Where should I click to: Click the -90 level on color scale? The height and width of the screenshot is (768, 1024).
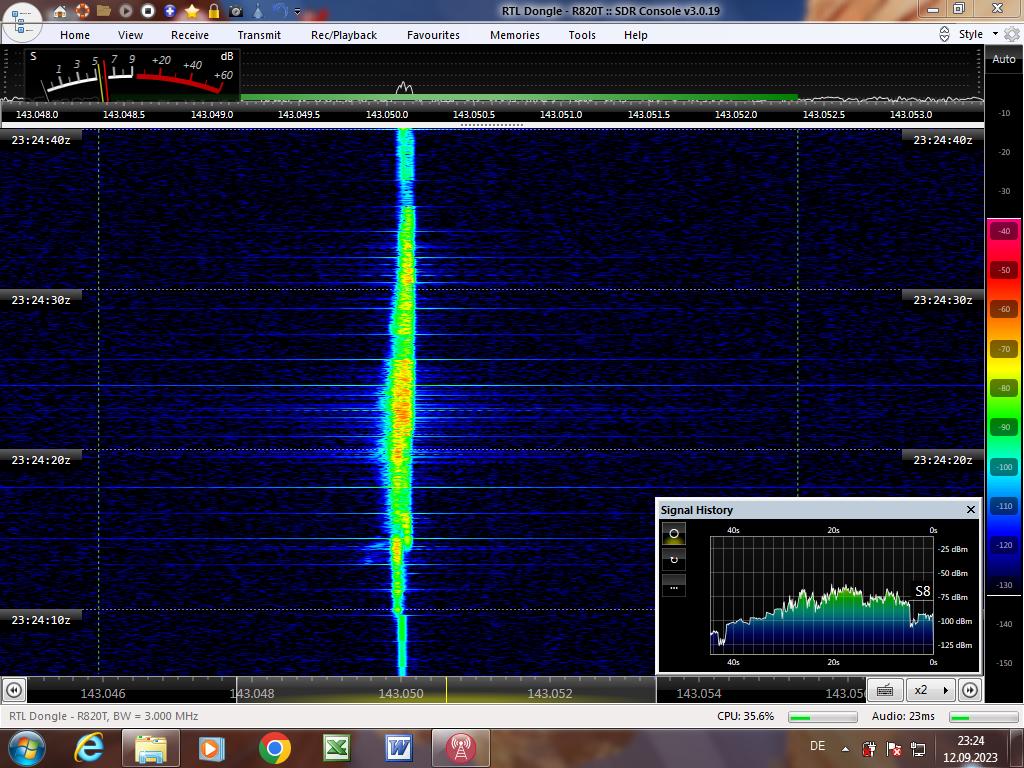1004,428
